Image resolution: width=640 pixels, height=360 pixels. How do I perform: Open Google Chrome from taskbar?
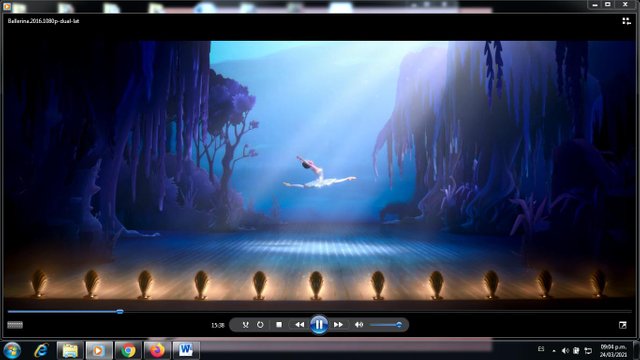pos(128,350)
